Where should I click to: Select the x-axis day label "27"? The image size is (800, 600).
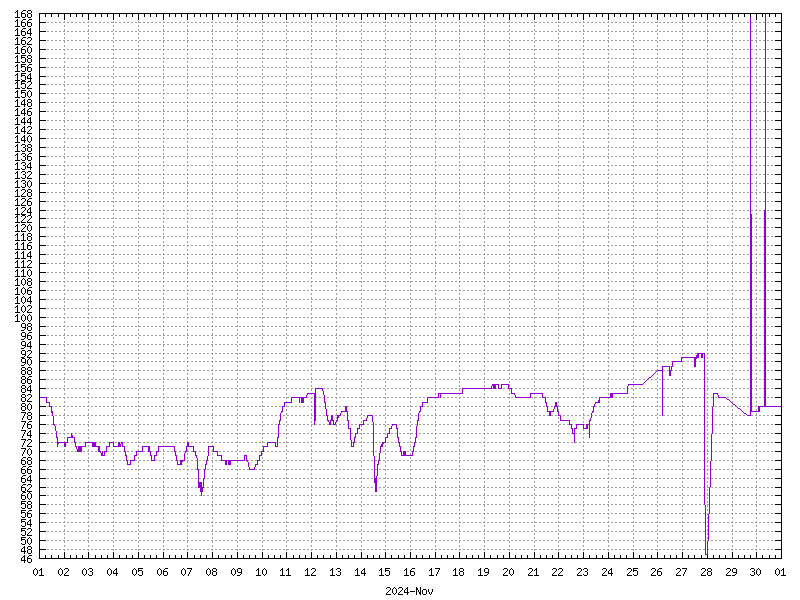(682, 572)
